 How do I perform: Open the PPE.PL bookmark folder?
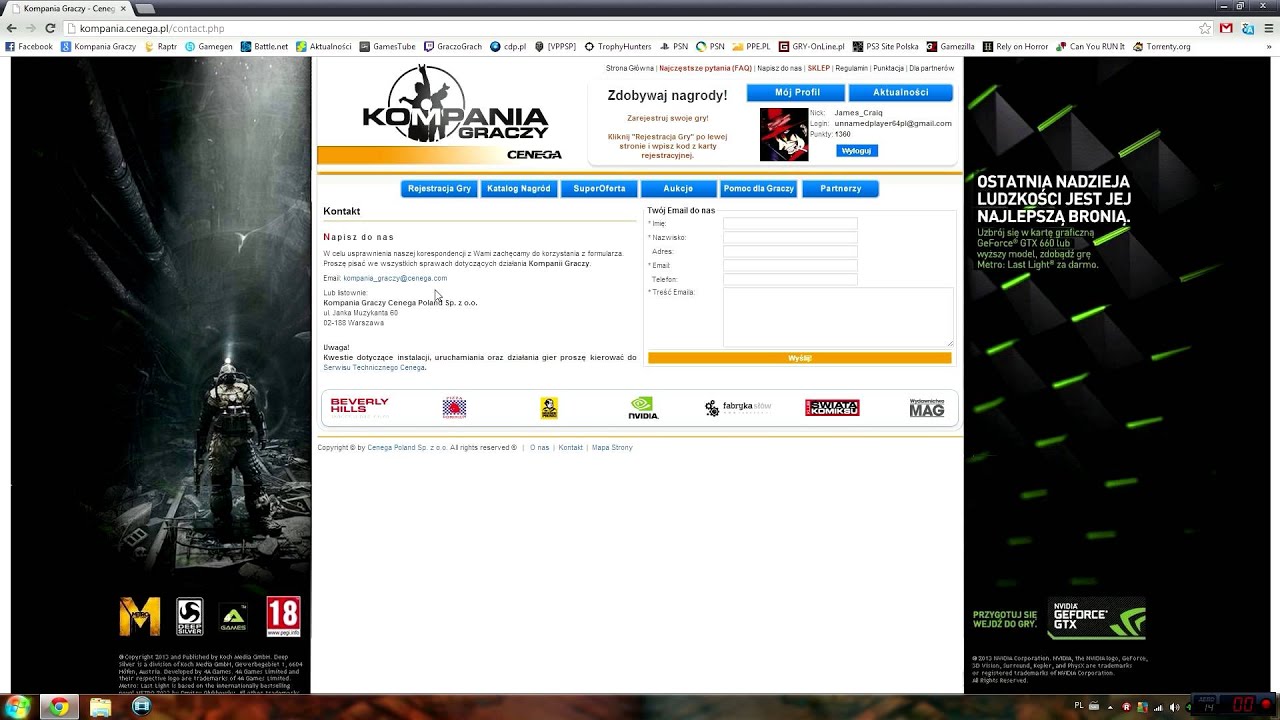click(751, 47)
